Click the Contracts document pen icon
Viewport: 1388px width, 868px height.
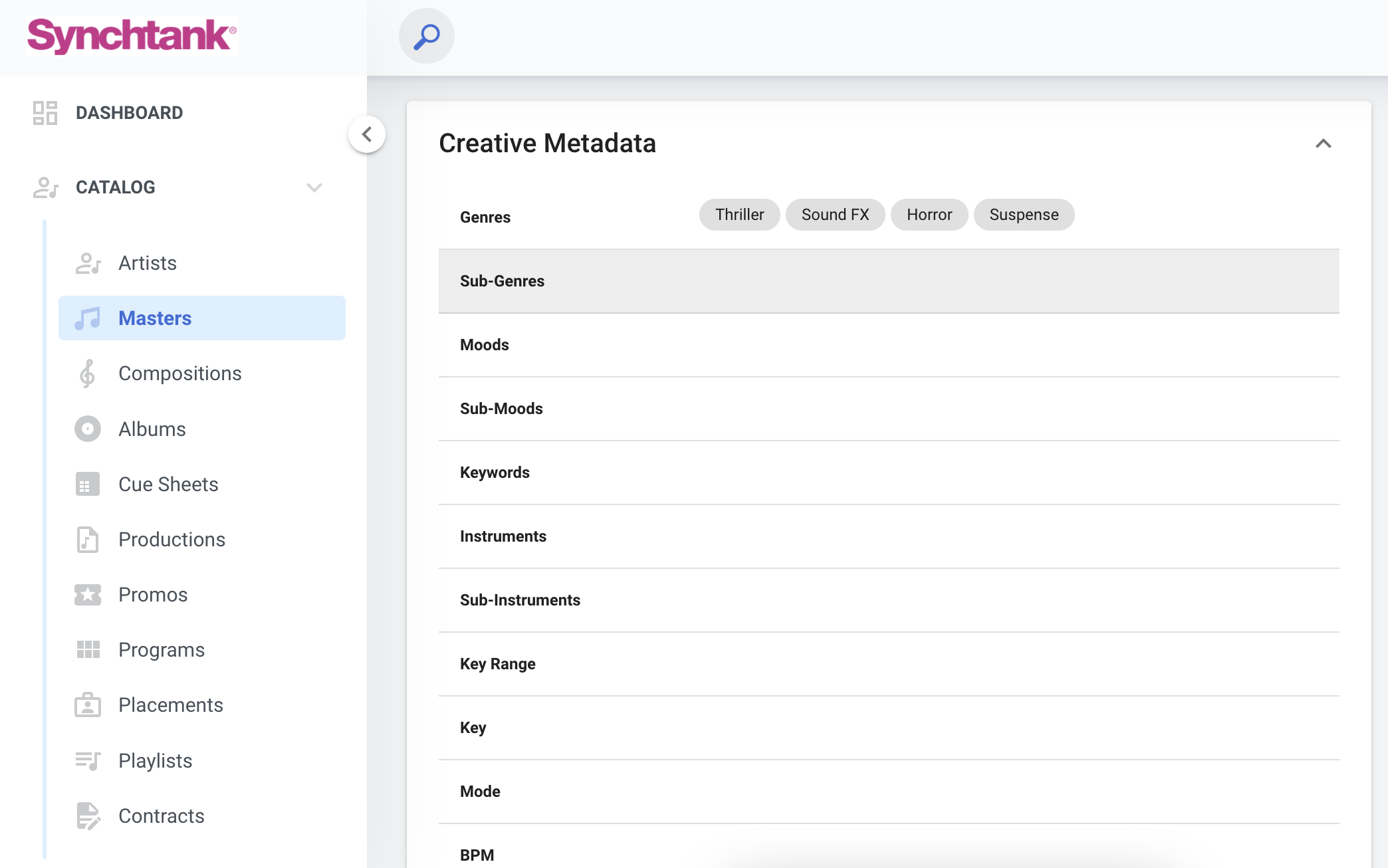click(x=88, y=816)
